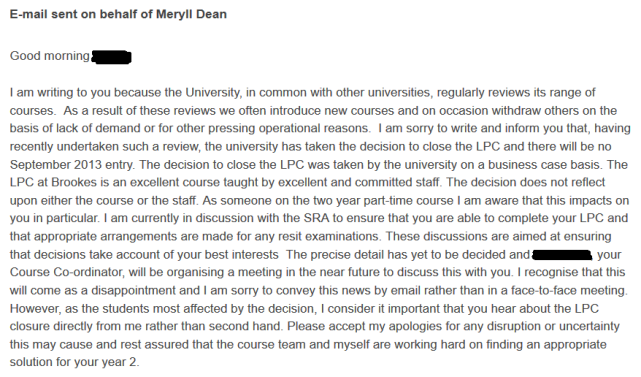Click the "Good morning" greeting text
This screenshot has height=377, width=641.
tap(49, 56)
